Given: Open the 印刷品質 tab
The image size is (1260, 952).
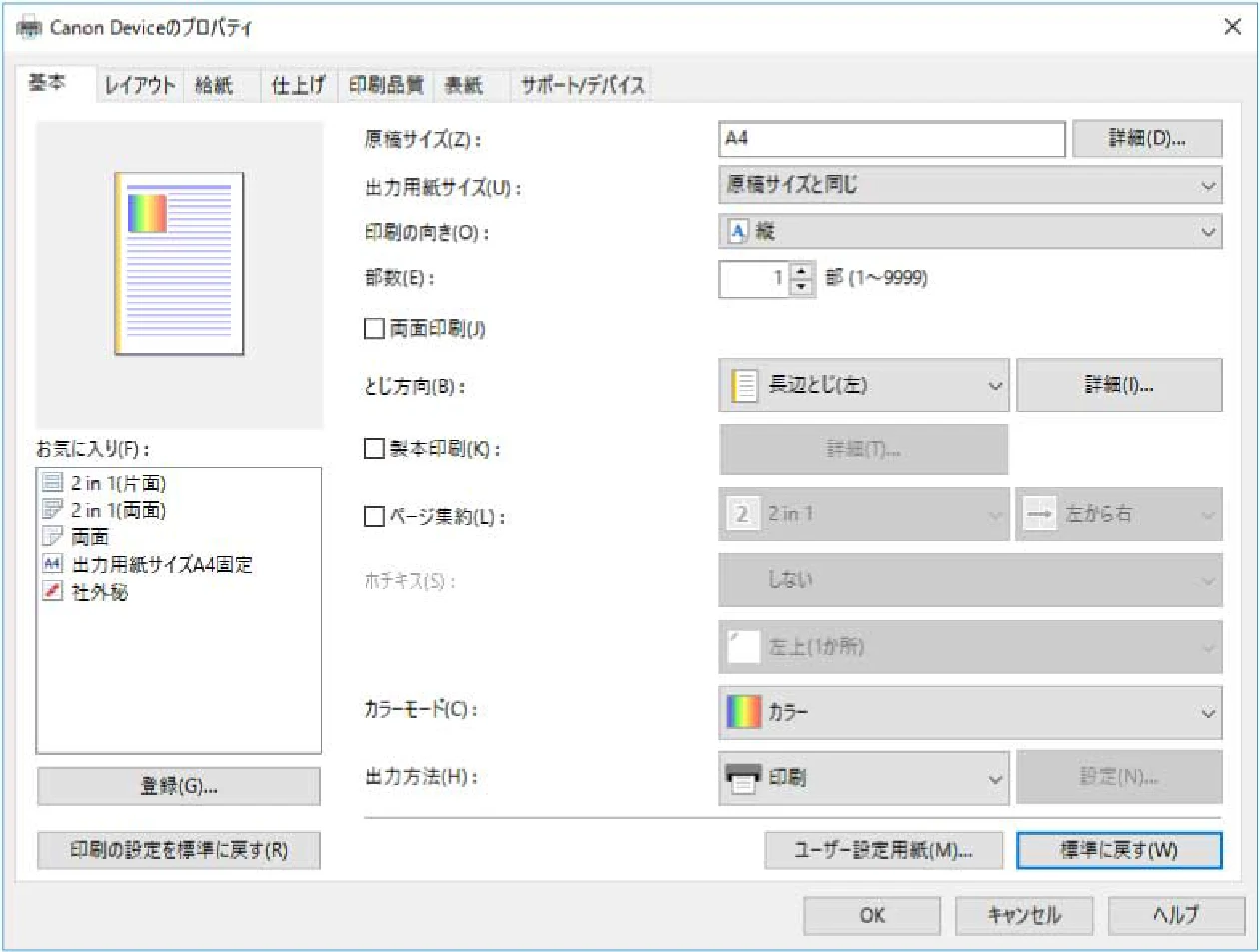Looking at the screenshot, I should pyautogui.click(x=386, y=85).
